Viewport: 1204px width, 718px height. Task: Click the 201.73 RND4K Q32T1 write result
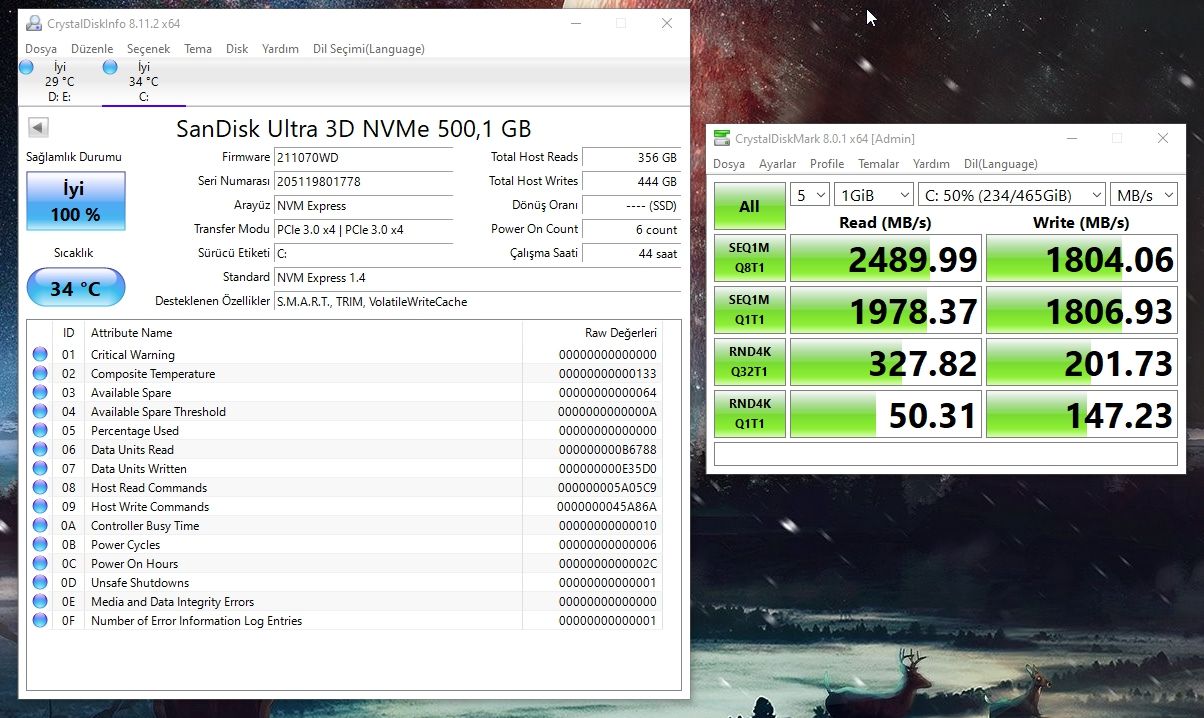(x=1082, y=363)
